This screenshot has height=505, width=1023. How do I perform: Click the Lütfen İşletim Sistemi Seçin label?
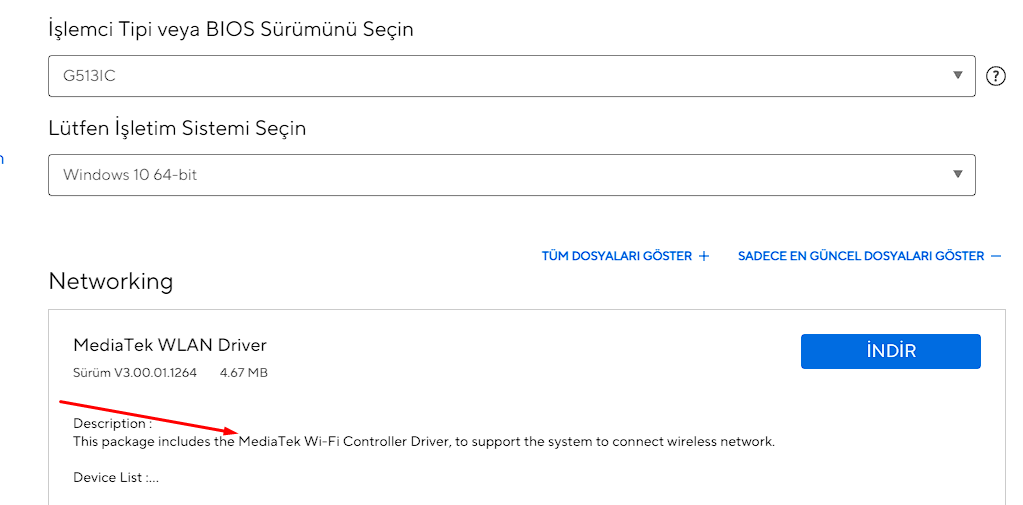pyautogui.click(x=177, y=128)
